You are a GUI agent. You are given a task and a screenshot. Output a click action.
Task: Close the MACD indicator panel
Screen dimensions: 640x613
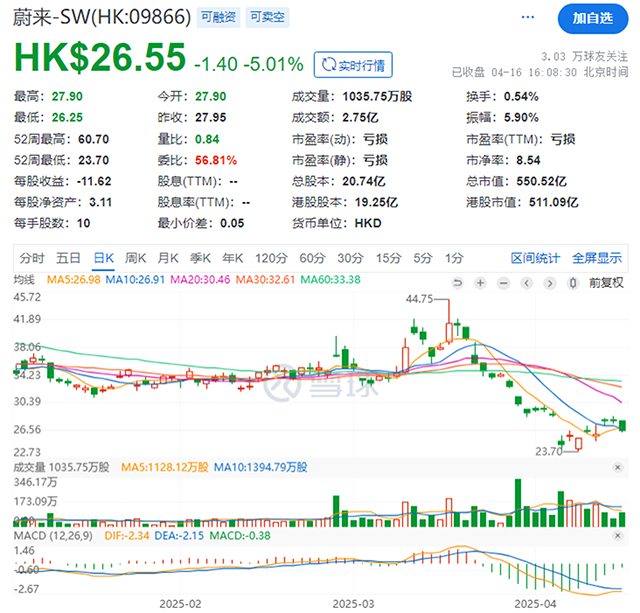(618, 535)
